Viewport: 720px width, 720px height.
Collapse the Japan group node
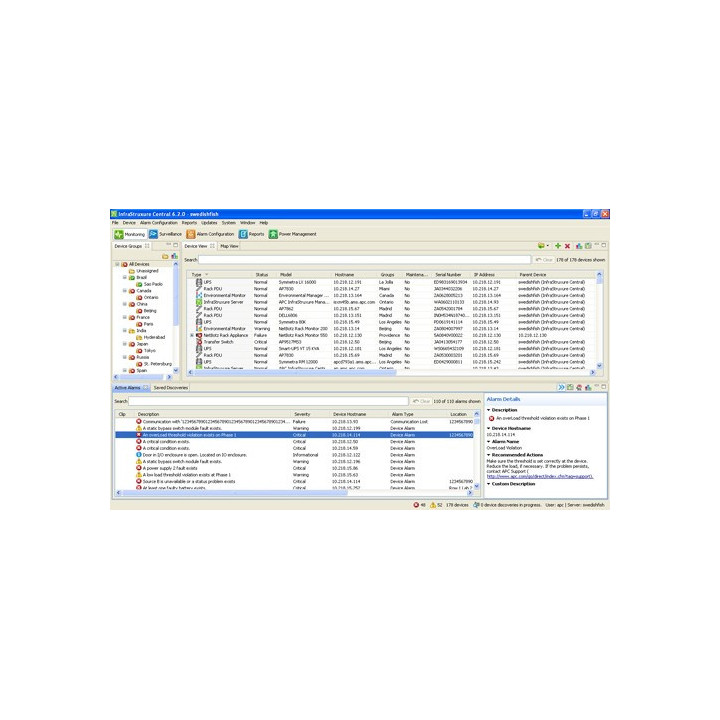tap(124, 344)
